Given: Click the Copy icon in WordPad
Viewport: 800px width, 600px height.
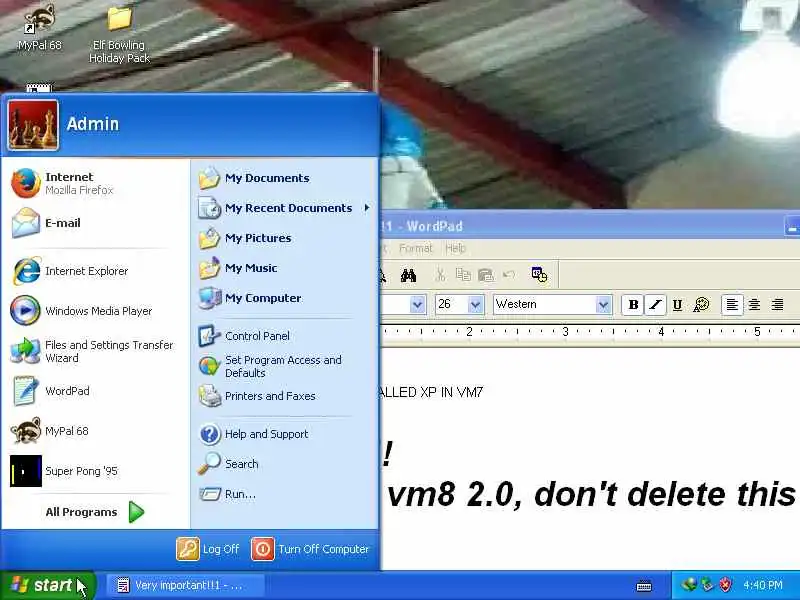Looking at the screenshot, I should [x=463, y=276].
